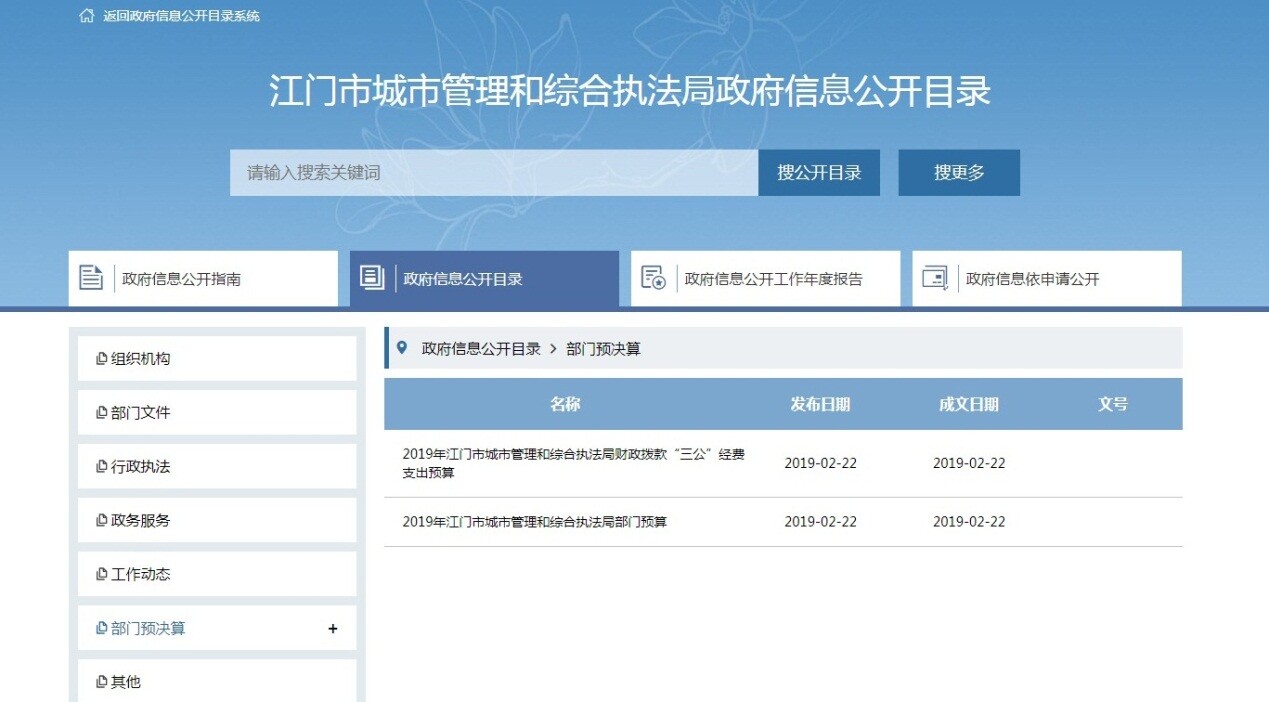Open the 2019年江门市城市管理和综合执法局部门预算 link
Image resolution: width=1269 pixels, height=702 pixels.
click(x=545, y=521)
